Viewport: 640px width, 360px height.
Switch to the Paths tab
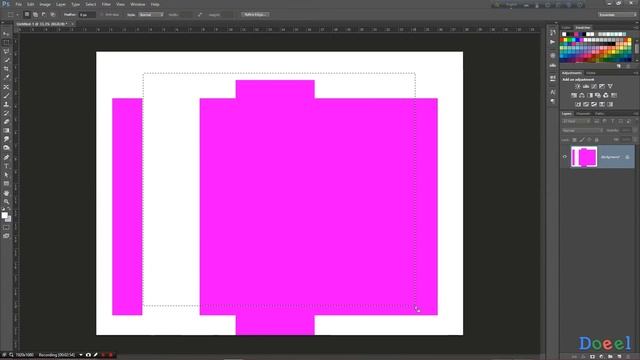pos(599,113)
